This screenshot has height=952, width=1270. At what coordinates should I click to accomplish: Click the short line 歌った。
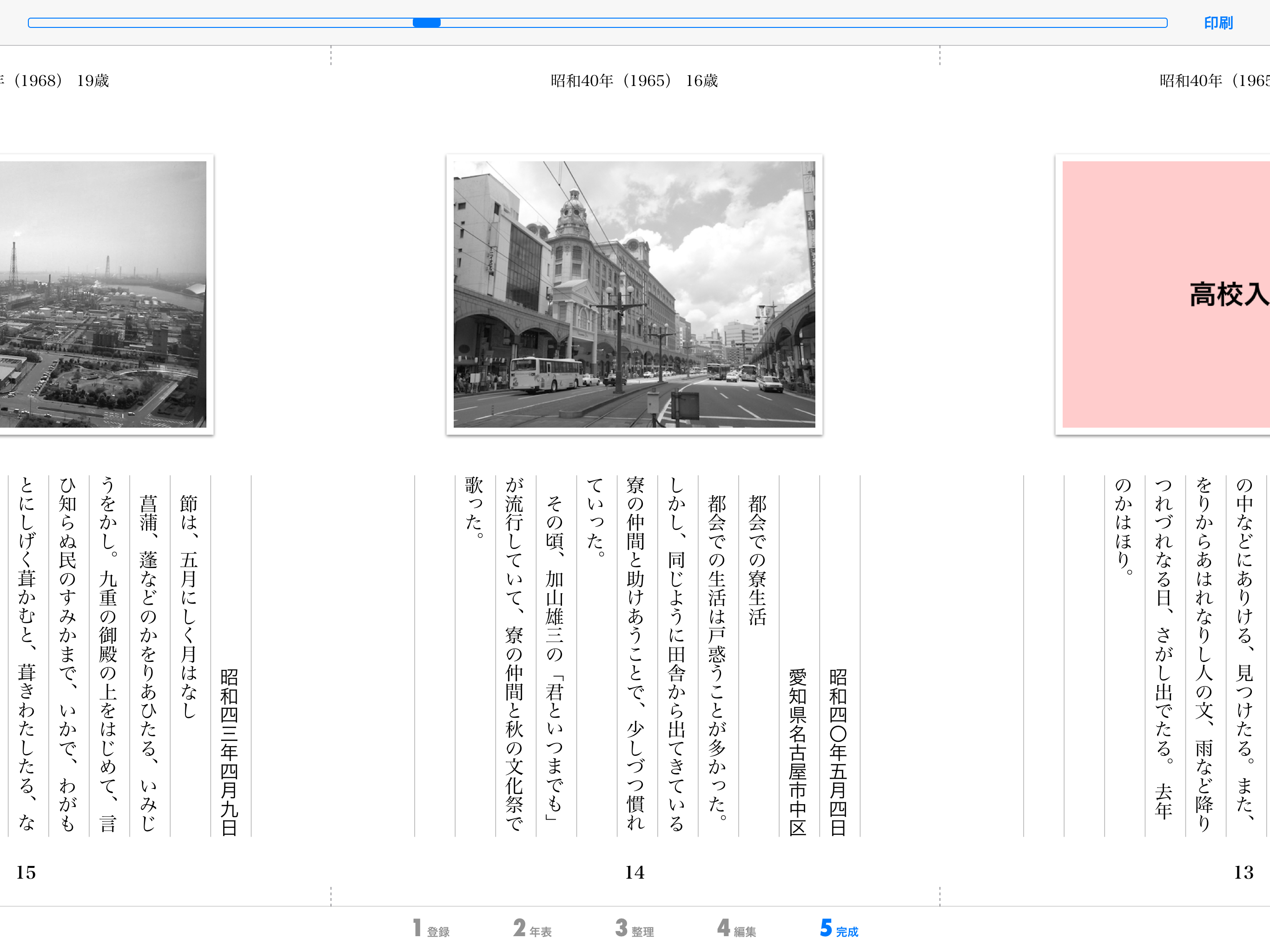point(475,508)
